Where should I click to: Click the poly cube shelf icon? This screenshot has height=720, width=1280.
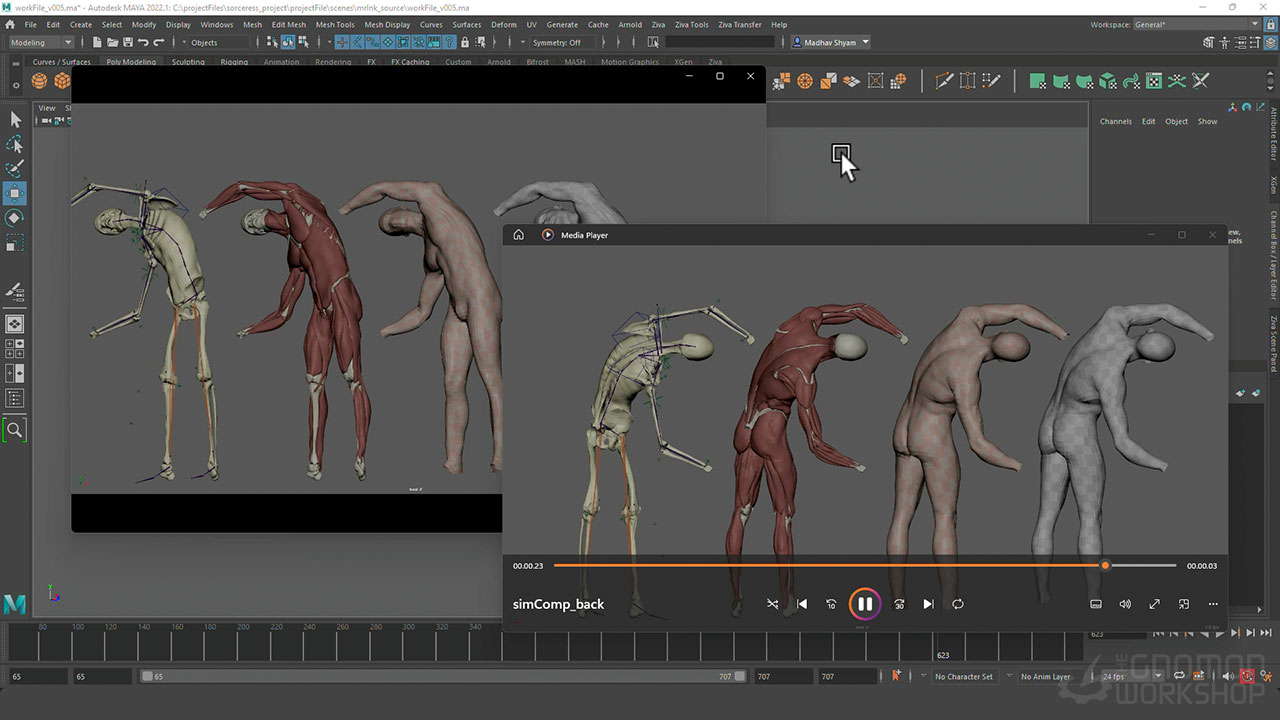click(x=62, y=81)
